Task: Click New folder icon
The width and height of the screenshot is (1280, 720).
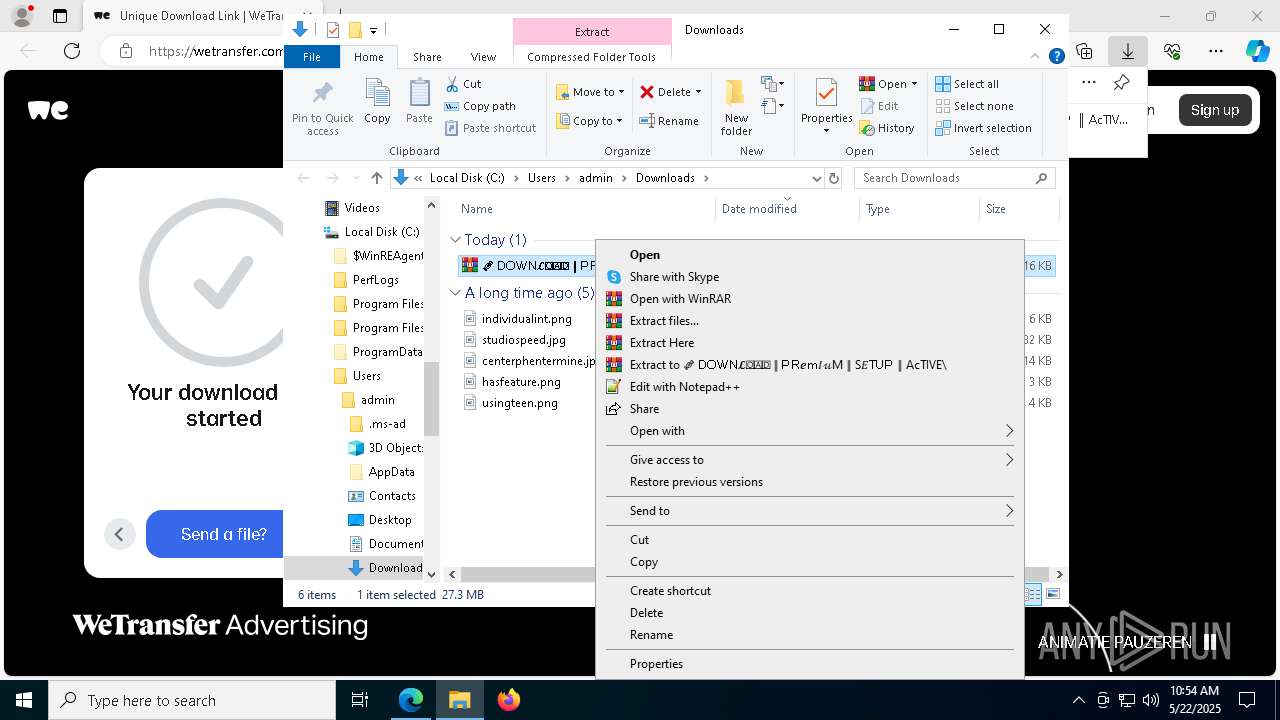Action: tap(736, 107)
